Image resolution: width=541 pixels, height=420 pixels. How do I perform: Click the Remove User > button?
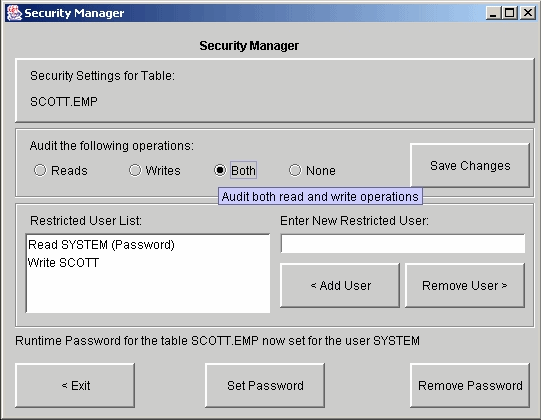[465, 285]
